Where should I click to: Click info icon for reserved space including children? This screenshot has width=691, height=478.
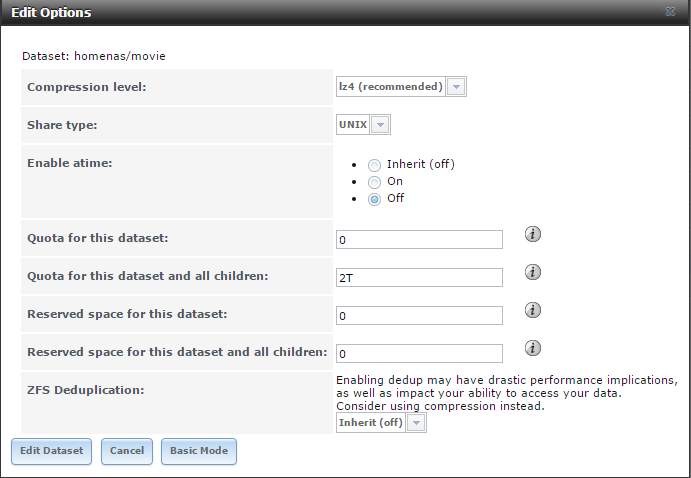tap(533, 348)
